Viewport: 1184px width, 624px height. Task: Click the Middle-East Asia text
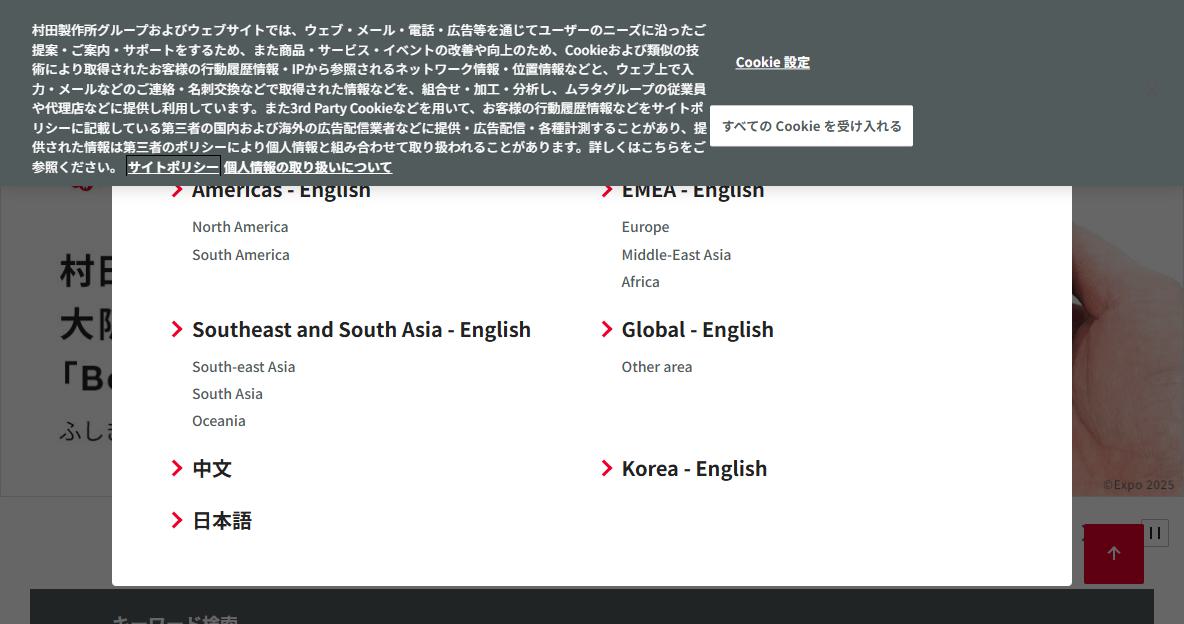pyautogui.click(x=676, y=255)
